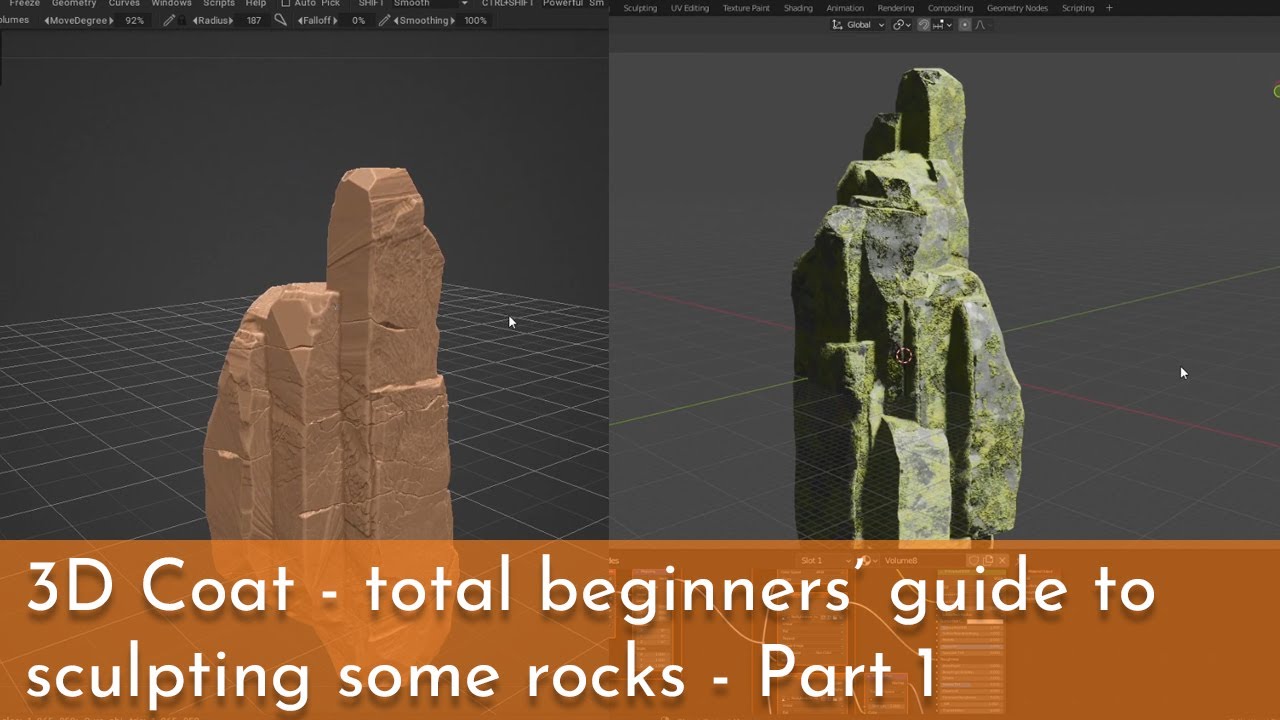
Task: Click the Smoothing 100% value field
Action: (x=476, y=21)
